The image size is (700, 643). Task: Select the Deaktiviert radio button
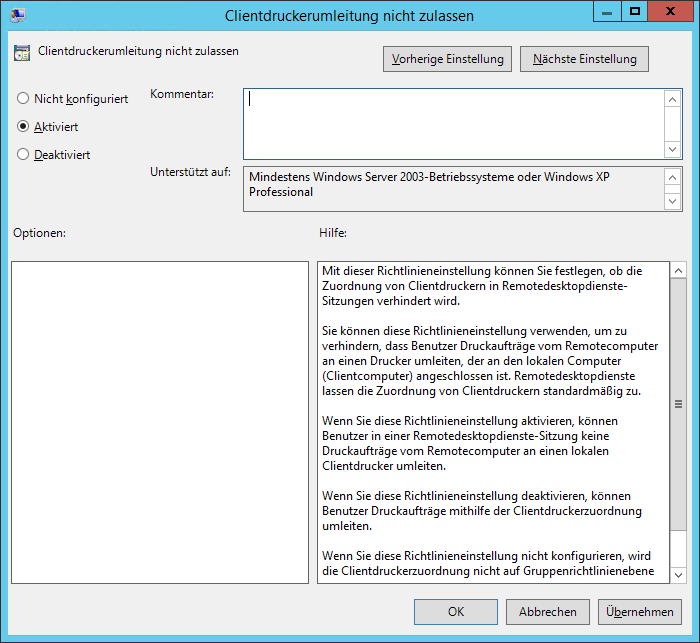point(23,155)
